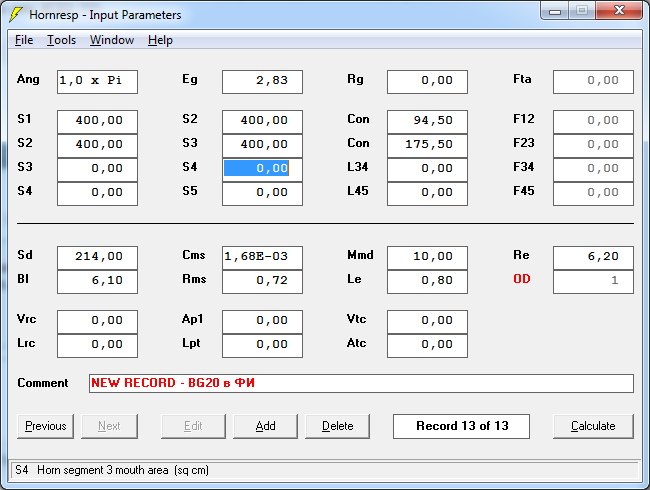650x490 pixels.
Task: Click the Le field with 0,80
Action: tap(427, 282)
